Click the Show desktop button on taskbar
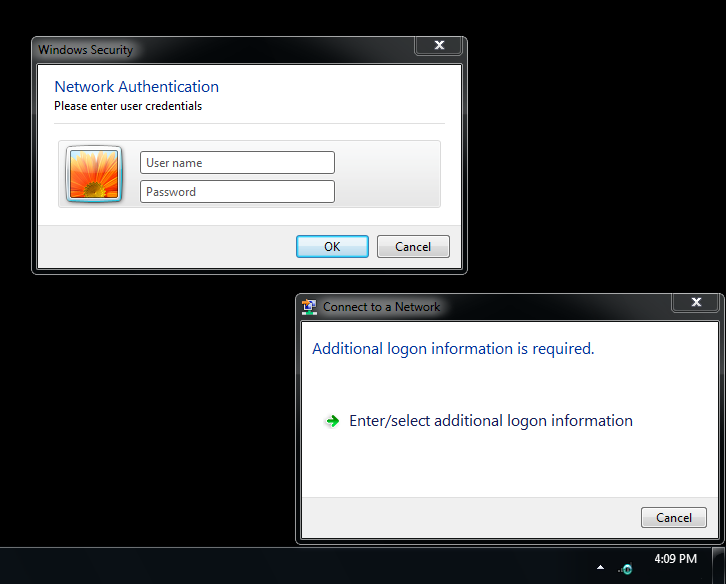 718,566
